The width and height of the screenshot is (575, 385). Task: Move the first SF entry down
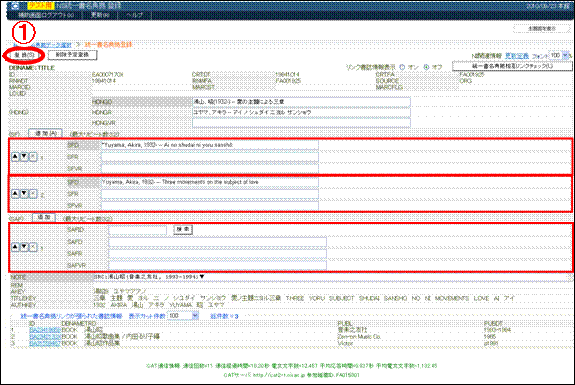(24, 157)
